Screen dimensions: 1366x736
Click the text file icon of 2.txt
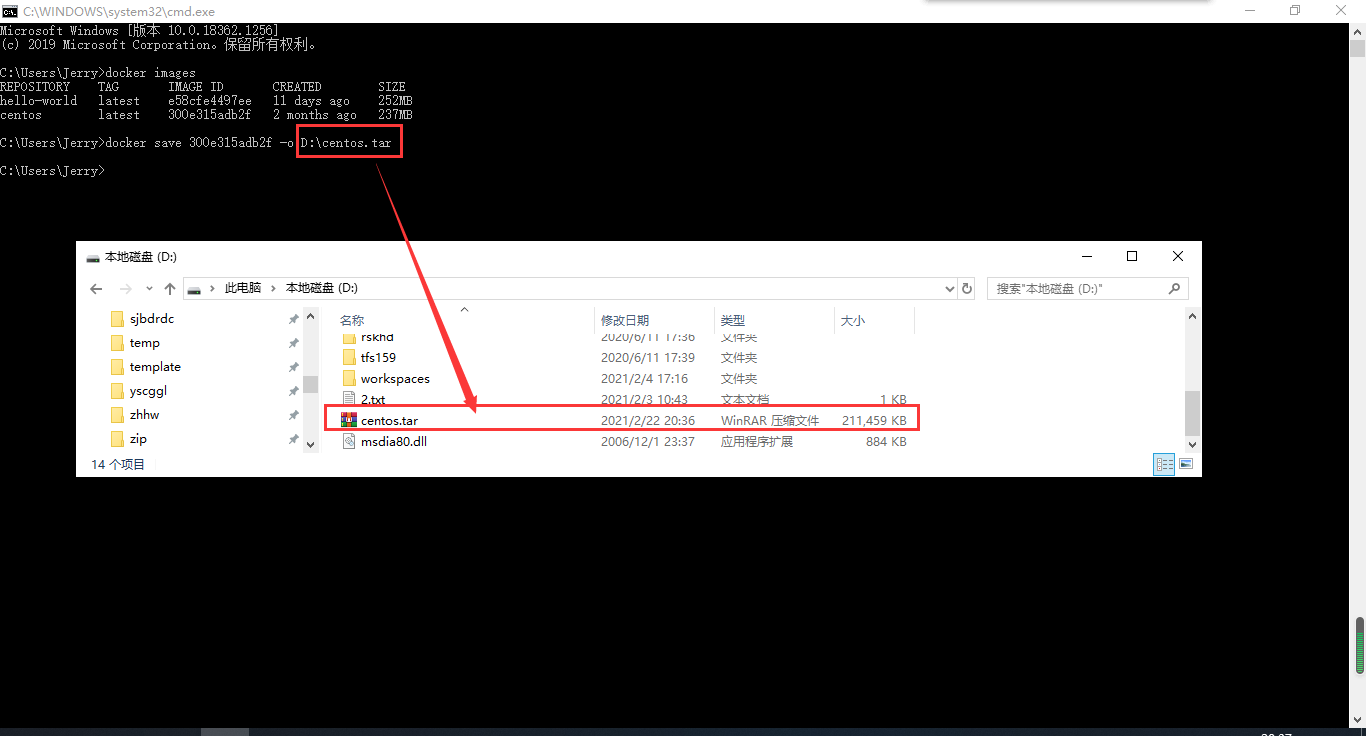point(349,399)
